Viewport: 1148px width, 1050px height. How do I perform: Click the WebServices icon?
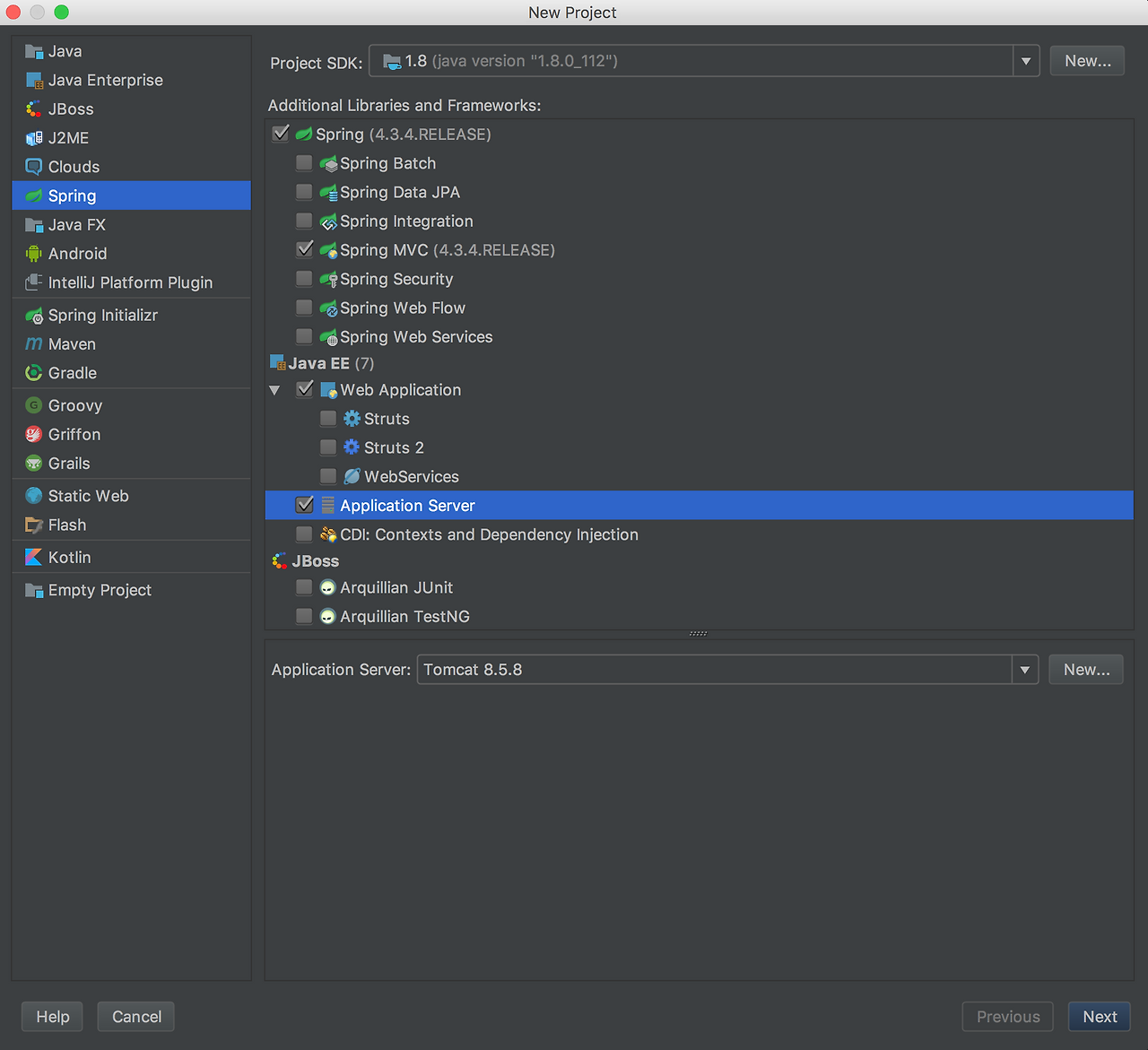click(352, 477)
